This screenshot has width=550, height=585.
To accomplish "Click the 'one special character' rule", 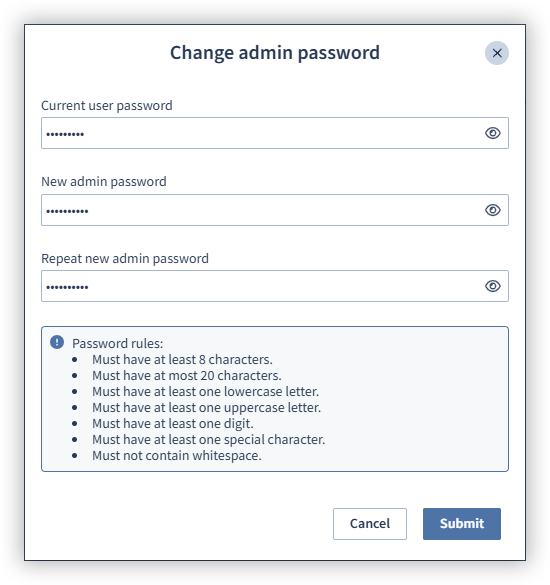I will click(x=209, y=439).
